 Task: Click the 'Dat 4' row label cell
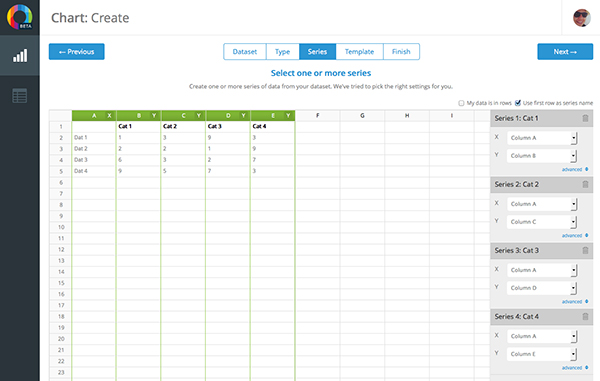click(94, 171)
